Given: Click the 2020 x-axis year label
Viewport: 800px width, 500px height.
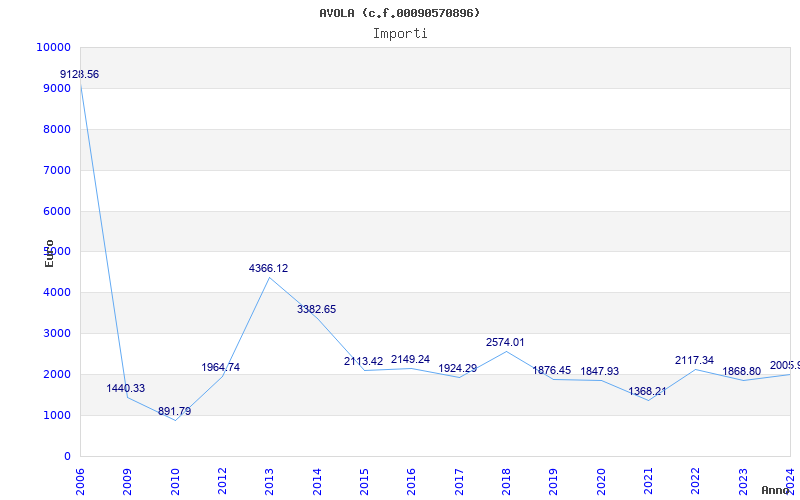Looking at the screenshot, I should (601, 482).
